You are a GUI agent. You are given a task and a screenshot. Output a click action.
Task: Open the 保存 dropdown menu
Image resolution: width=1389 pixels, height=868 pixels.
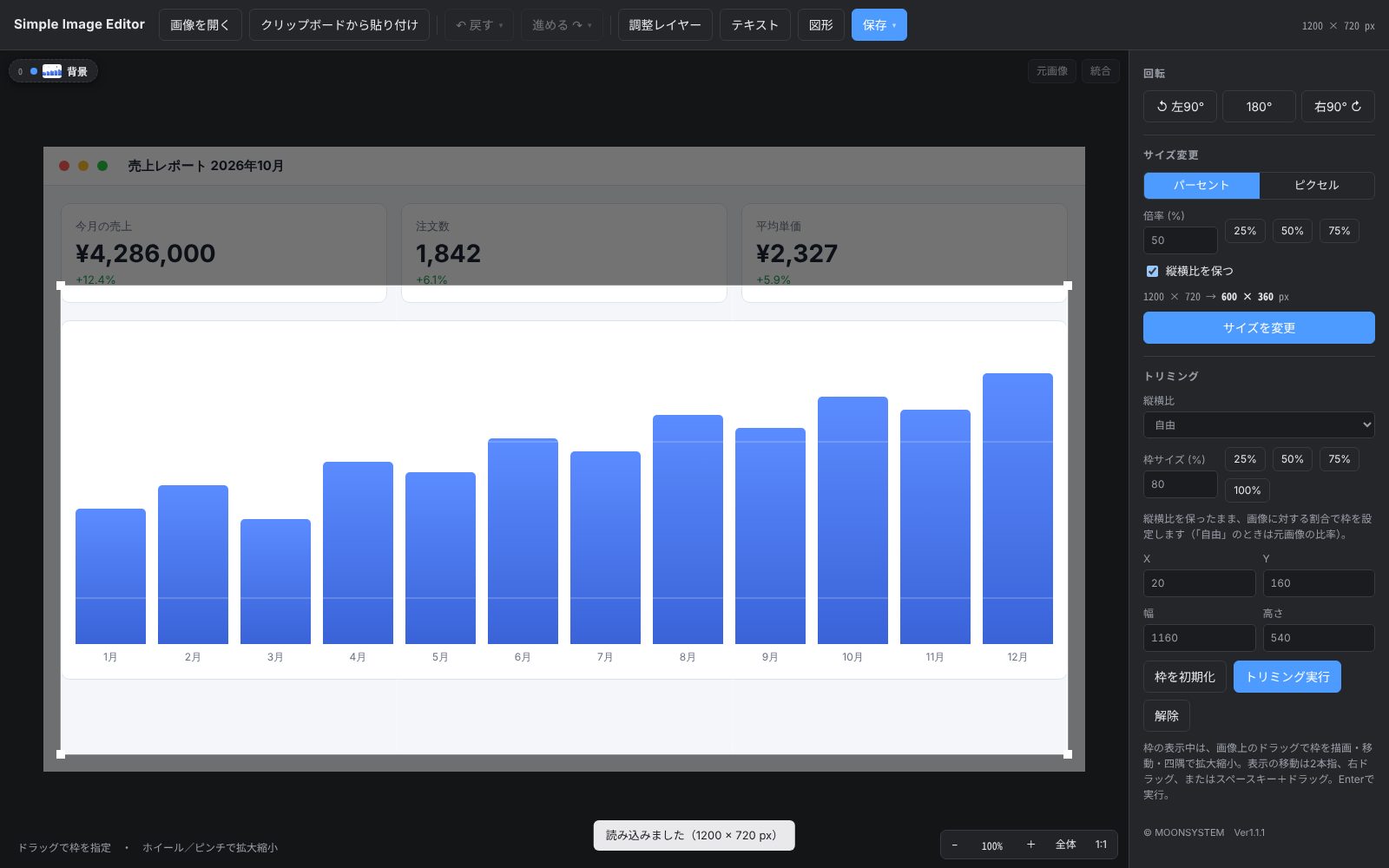coord(879,25)
